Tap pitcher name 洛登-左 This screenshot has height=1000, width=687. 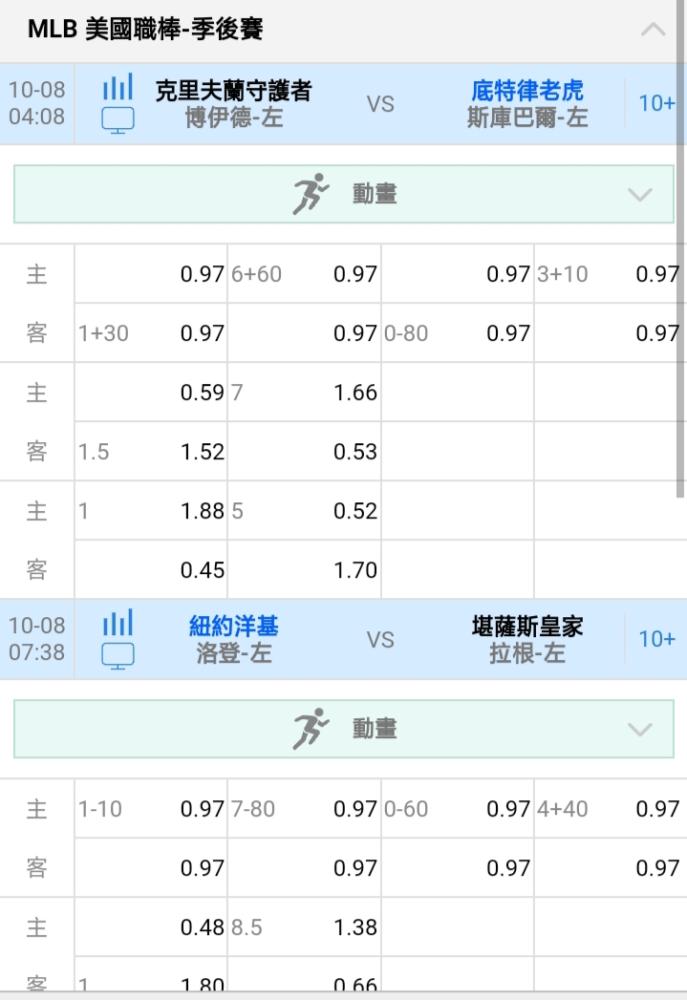tap(233, 654)
